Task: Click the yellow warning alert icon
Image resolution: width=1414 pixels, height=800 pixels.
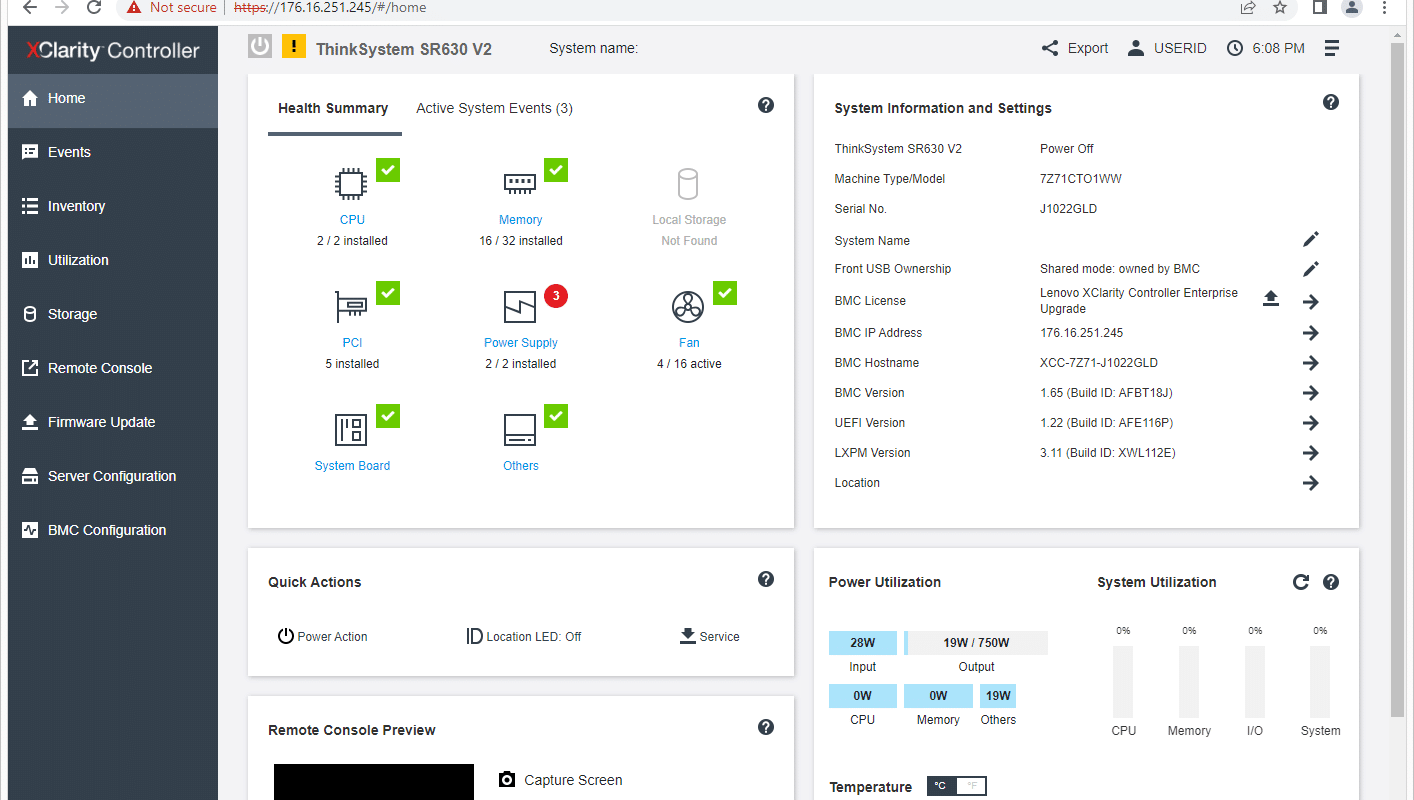Action: click(294, 46)
